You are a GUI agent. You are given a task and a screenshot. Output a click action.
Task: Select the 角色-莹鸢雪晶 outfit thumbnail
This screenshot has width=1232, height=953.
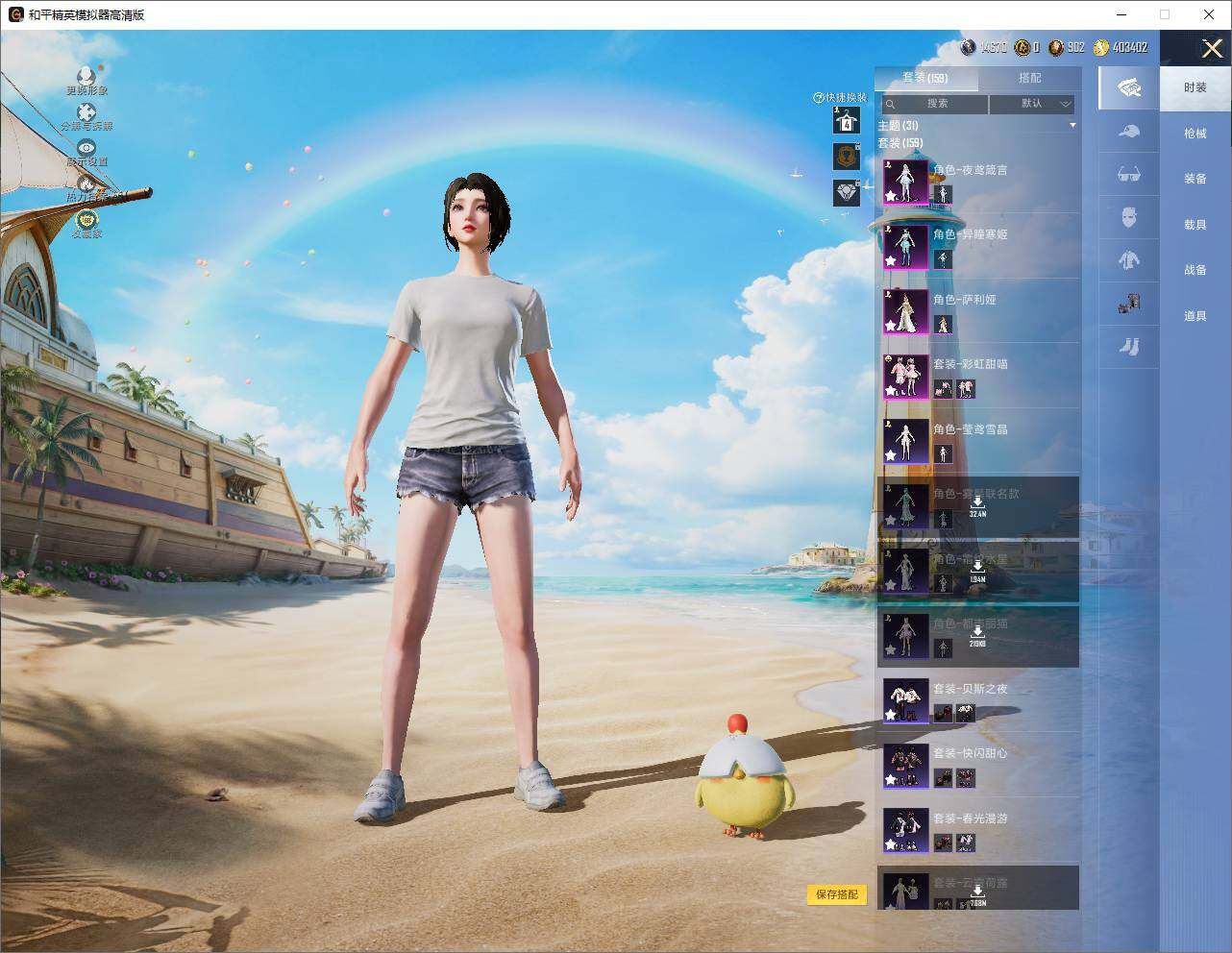coord(905,441)
